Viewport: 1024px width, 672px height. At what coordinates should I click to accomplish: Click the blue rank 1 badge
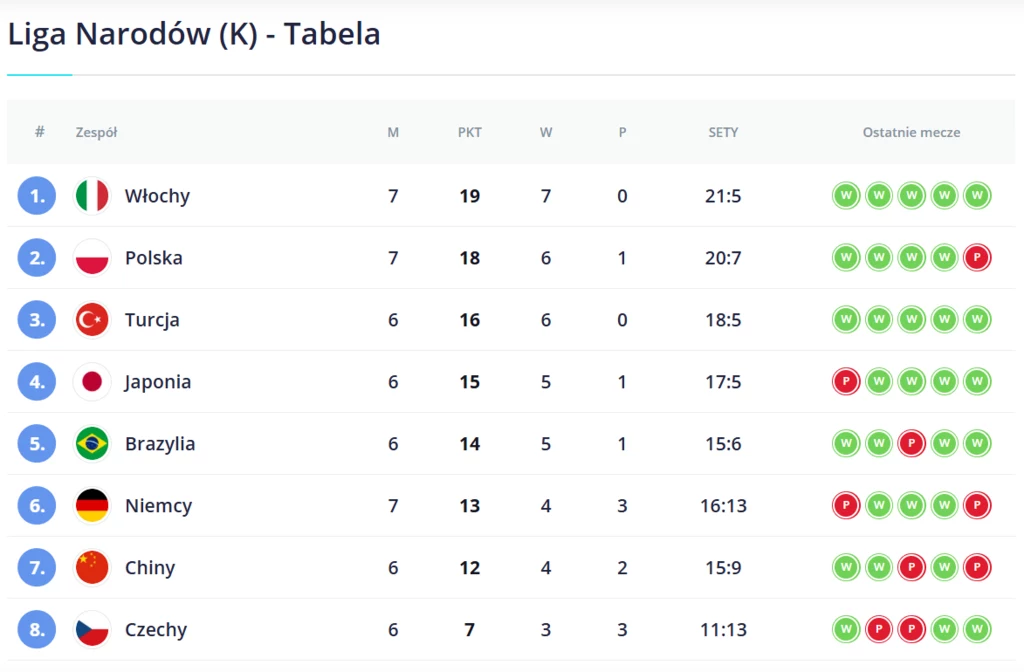click(37, 195)
